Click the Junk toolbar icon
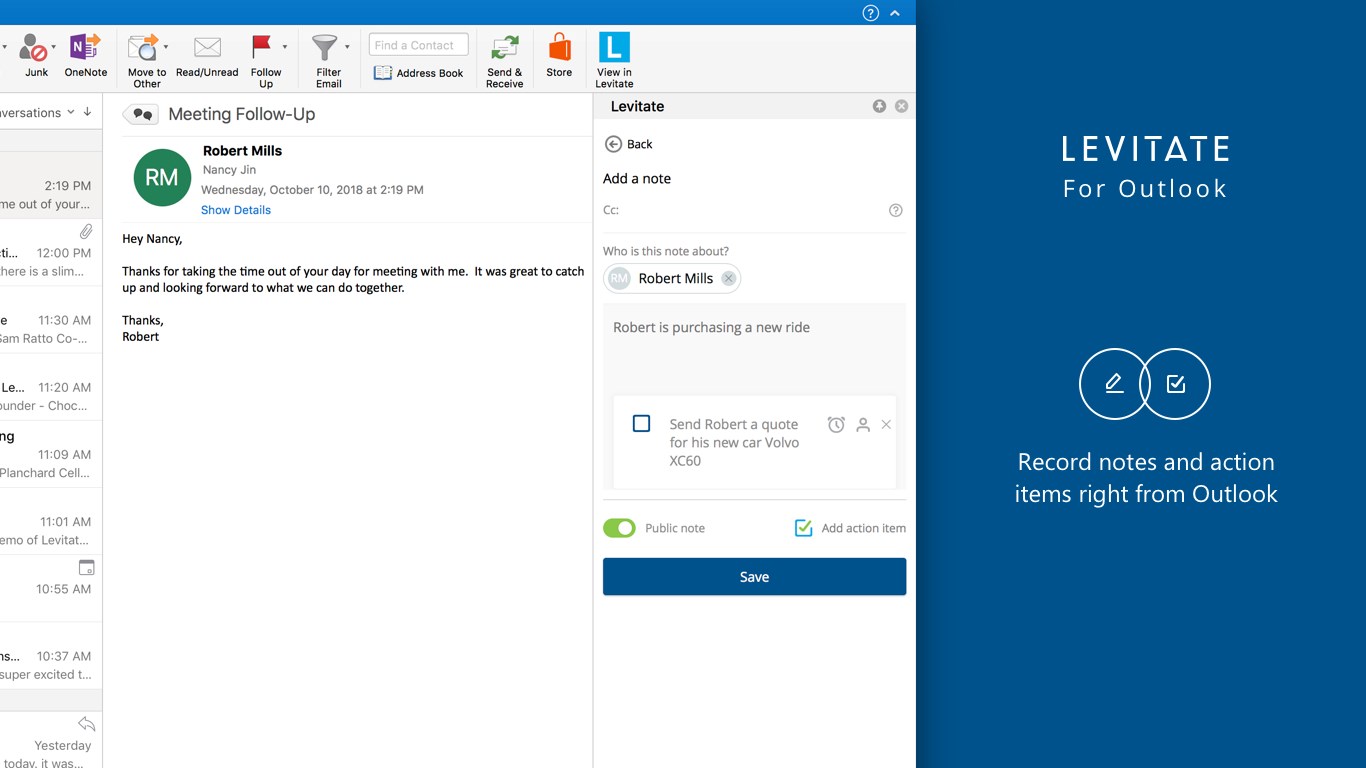Viewport: 1366px width, 768px height. coord(34,47)
